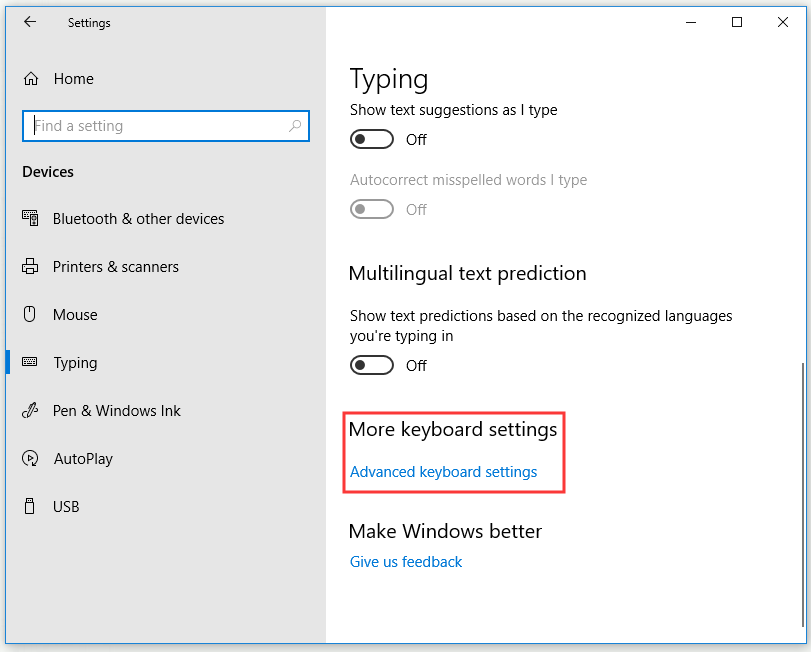Focus the Find a setting search box

tap(166, 126)
